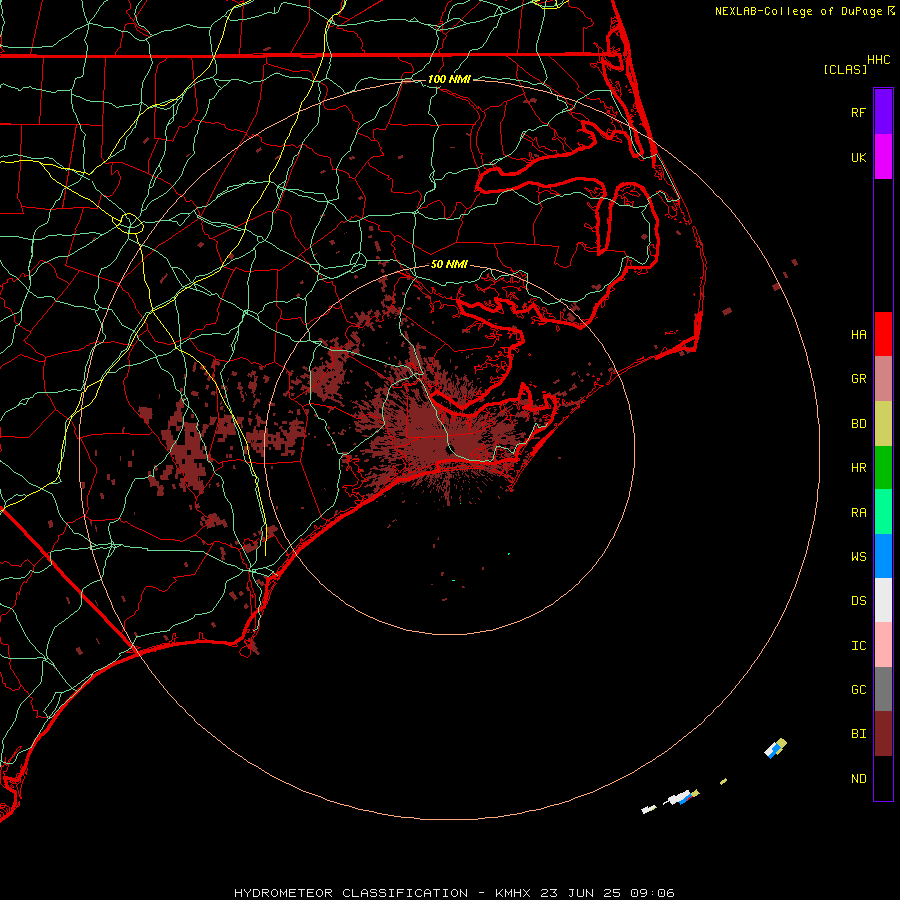Click the IC pink legend swatch
Image resolution: width=900 pixels, height=900 pixels.
click(883, 645)
